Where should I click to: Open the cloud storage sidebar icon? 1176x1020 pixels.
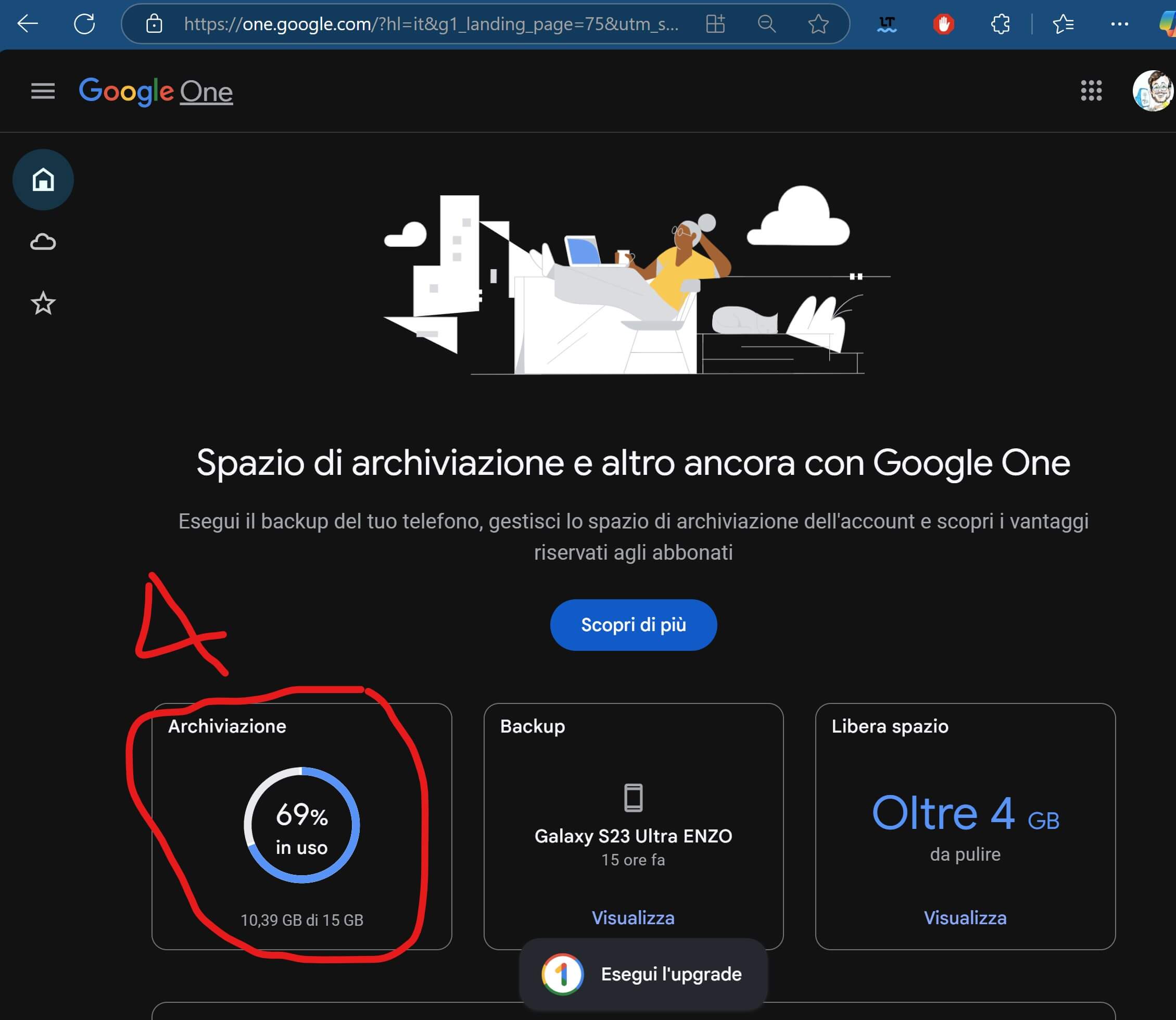(43, 242)
